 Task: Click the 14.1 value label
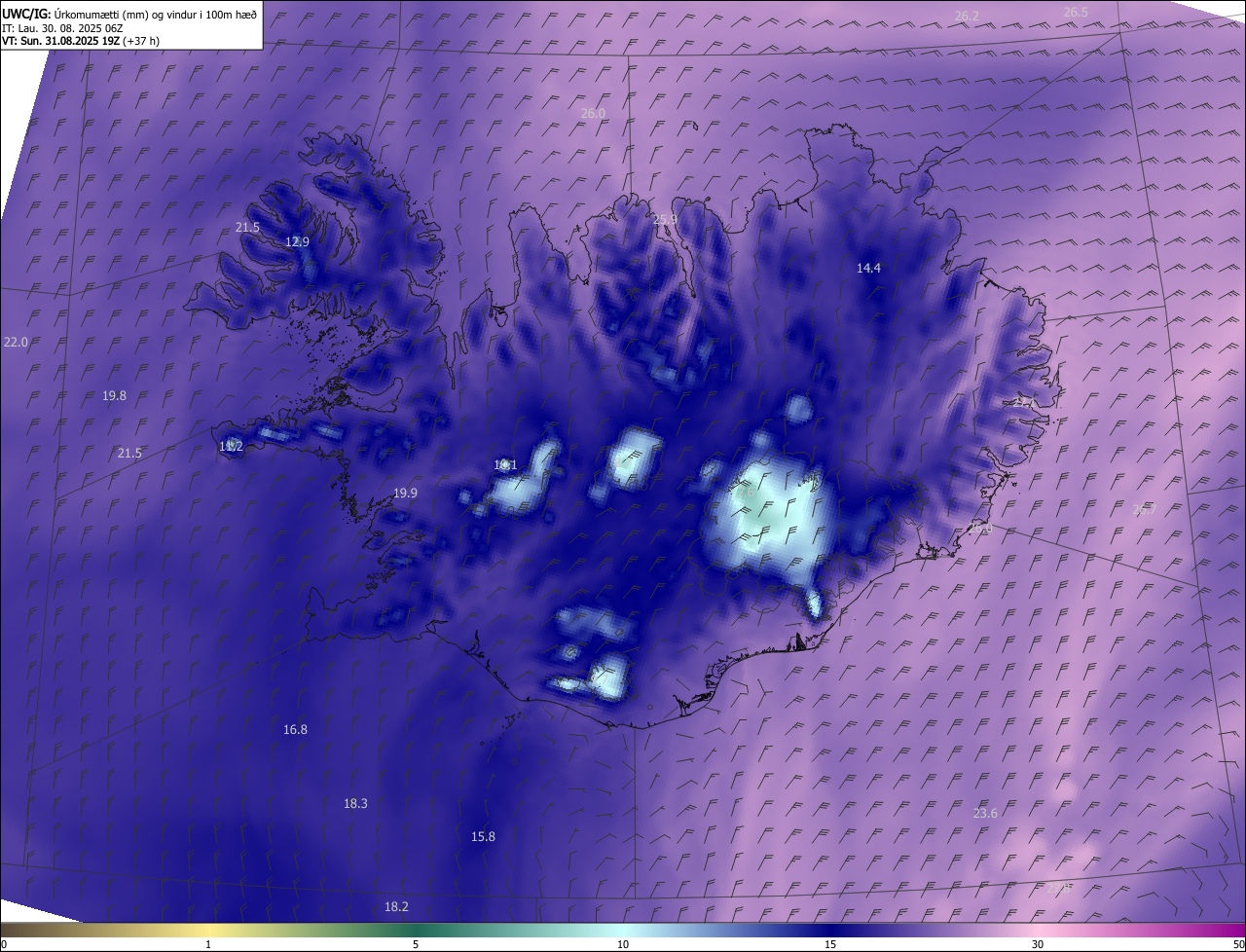click(x=505, y=465)
